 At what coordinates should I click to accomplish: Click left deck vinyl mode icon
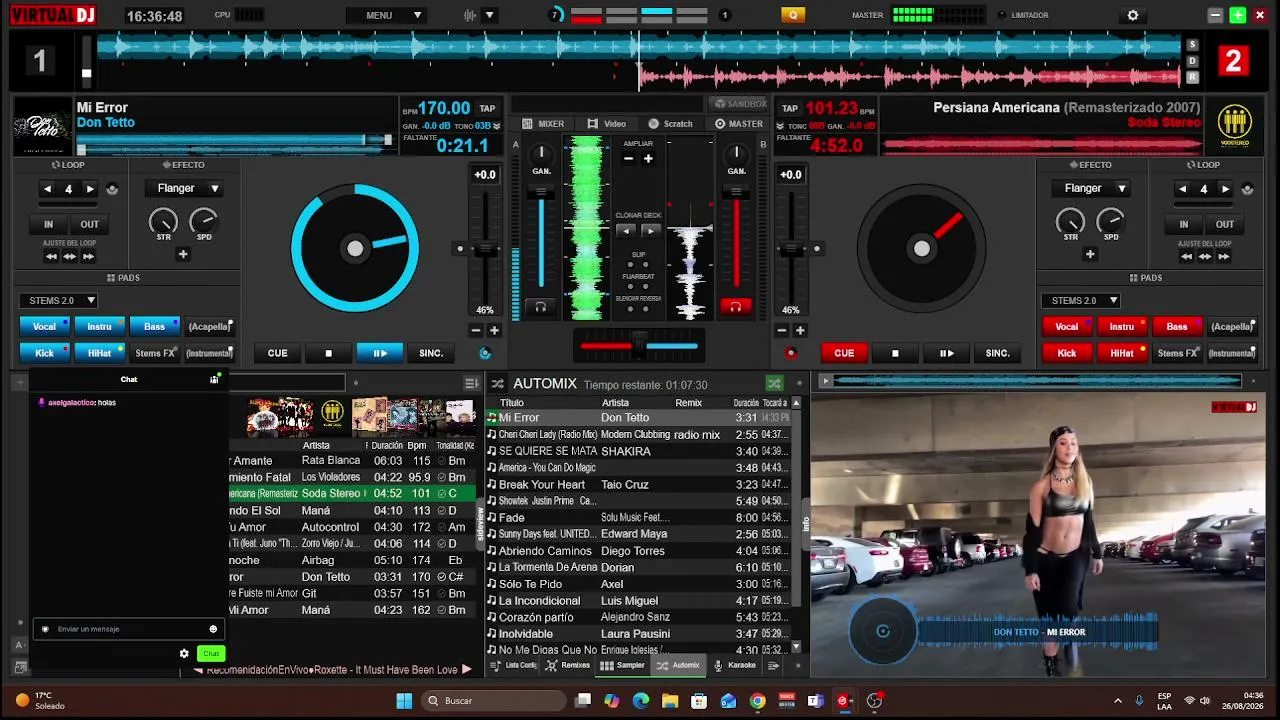pyautogui.click(x=485, y=353)
